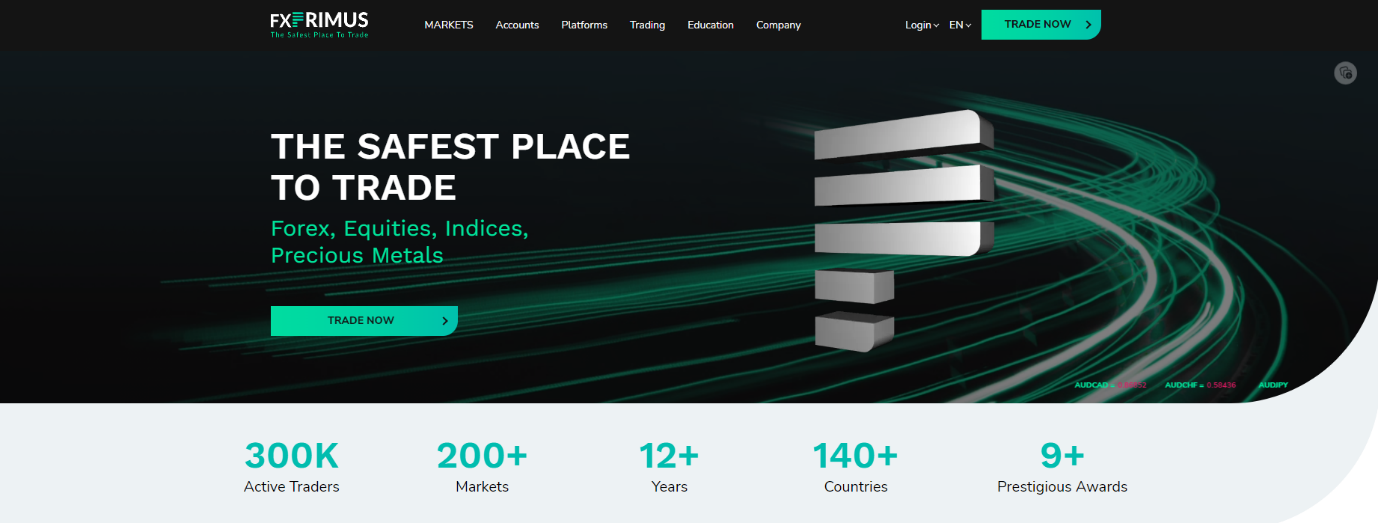Click the arrow on the header Trade Now button
The height and width of the screenshot is (523, 1378).
click(x=1088, y=25)
